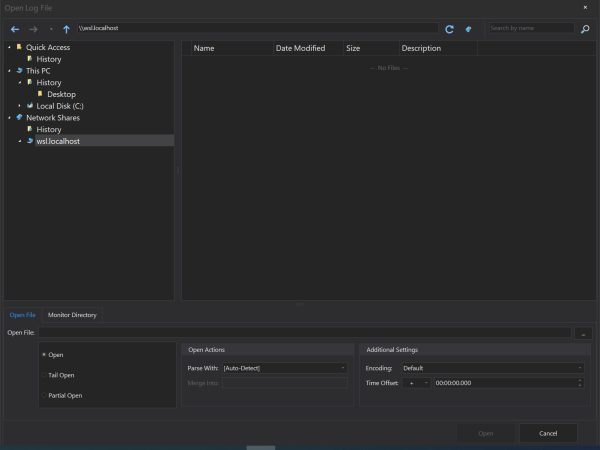The width and height of the screenshot is (600, 450).
Task: Select the Tail Open radio option
Action: coord(44,375)
